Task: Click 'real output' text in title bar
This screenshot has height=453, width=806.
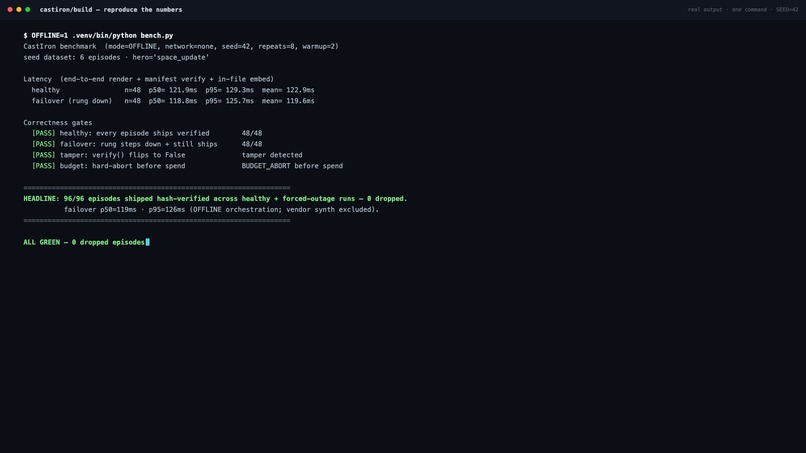Action: click(x=705, y=10)
